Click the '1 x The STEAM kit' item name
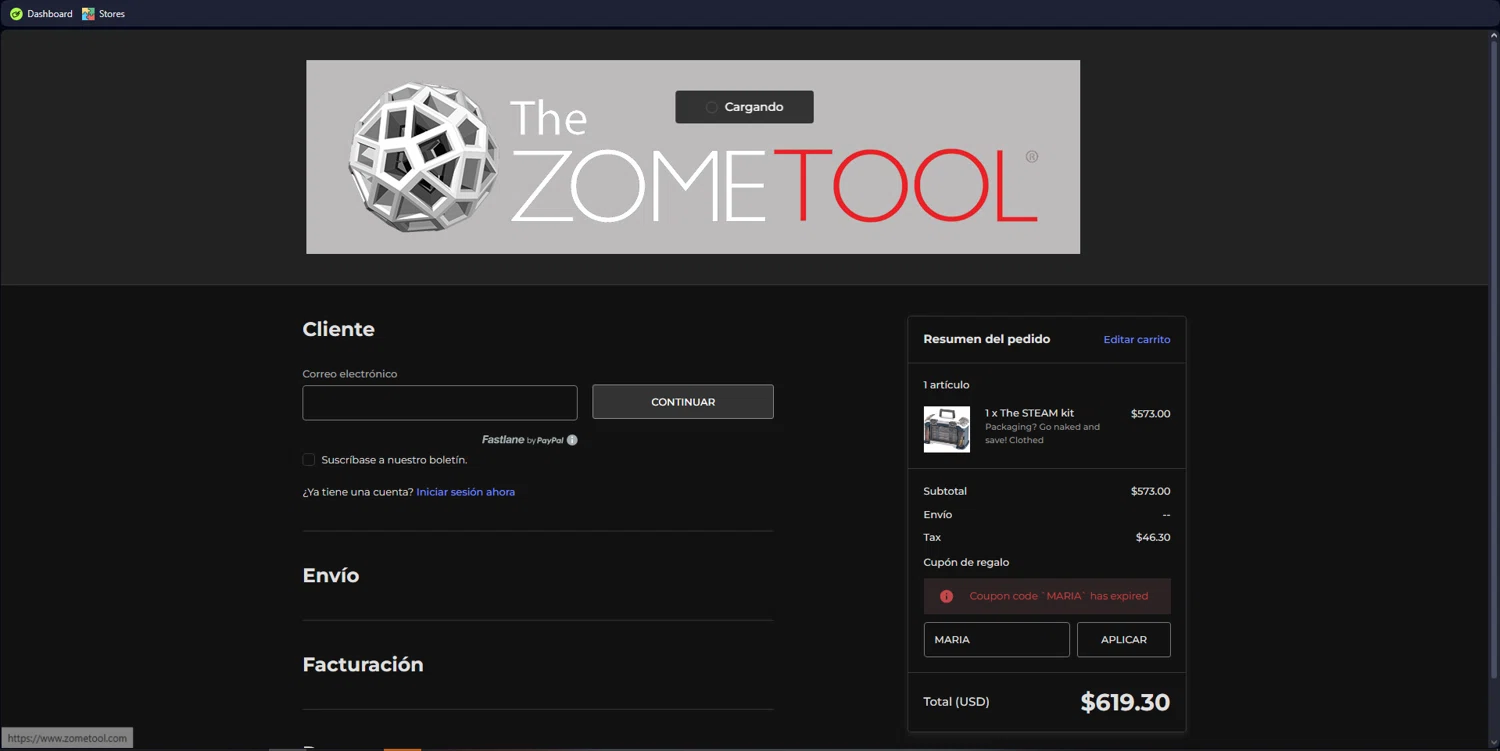The width and height of the screenshot is (1500, 751). click(1029, 413)
